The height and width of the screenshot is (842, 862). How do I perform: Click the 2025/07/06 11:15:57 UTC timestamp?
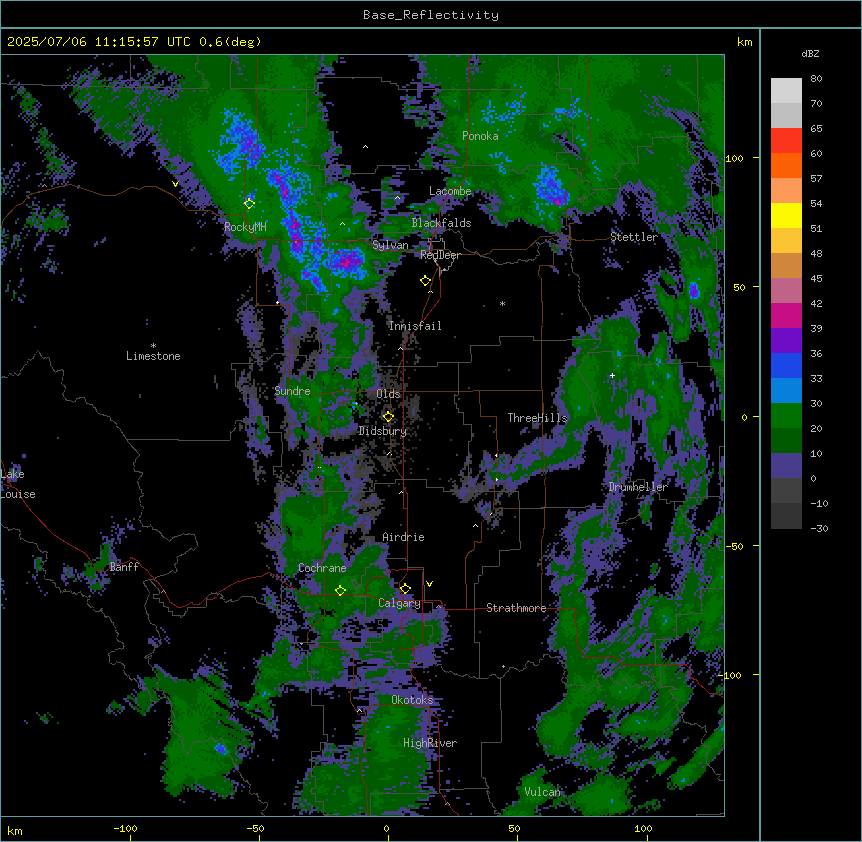[98, 42]
